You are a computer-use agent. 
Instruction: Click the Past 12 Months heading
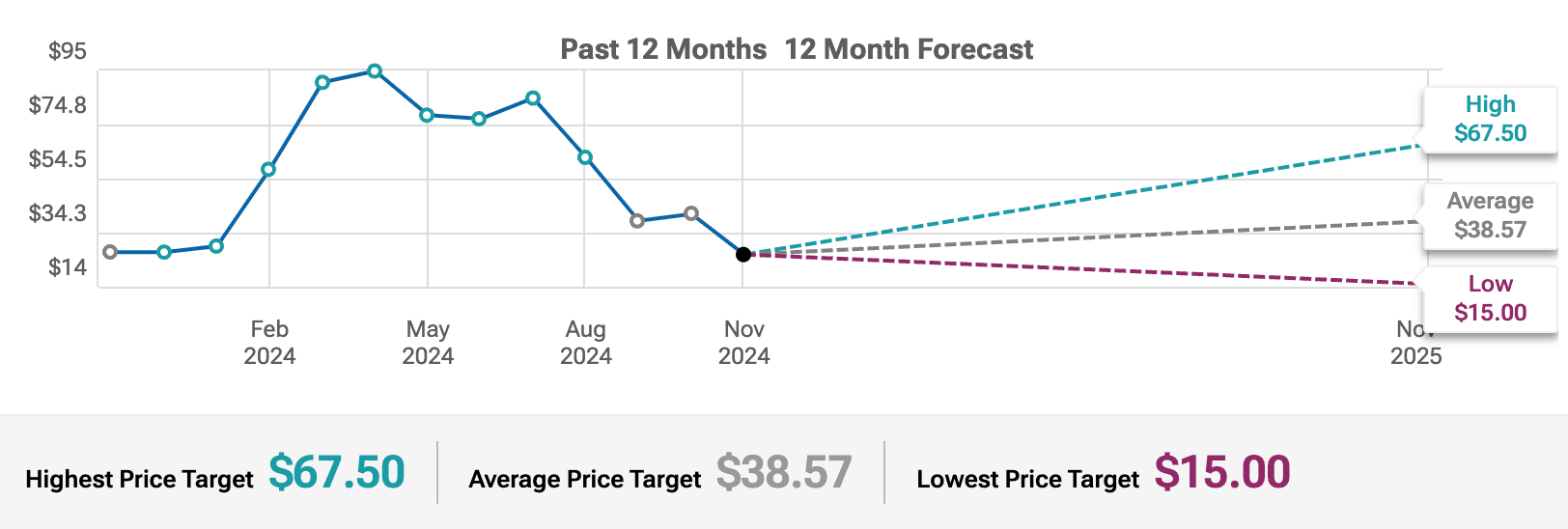663,49
